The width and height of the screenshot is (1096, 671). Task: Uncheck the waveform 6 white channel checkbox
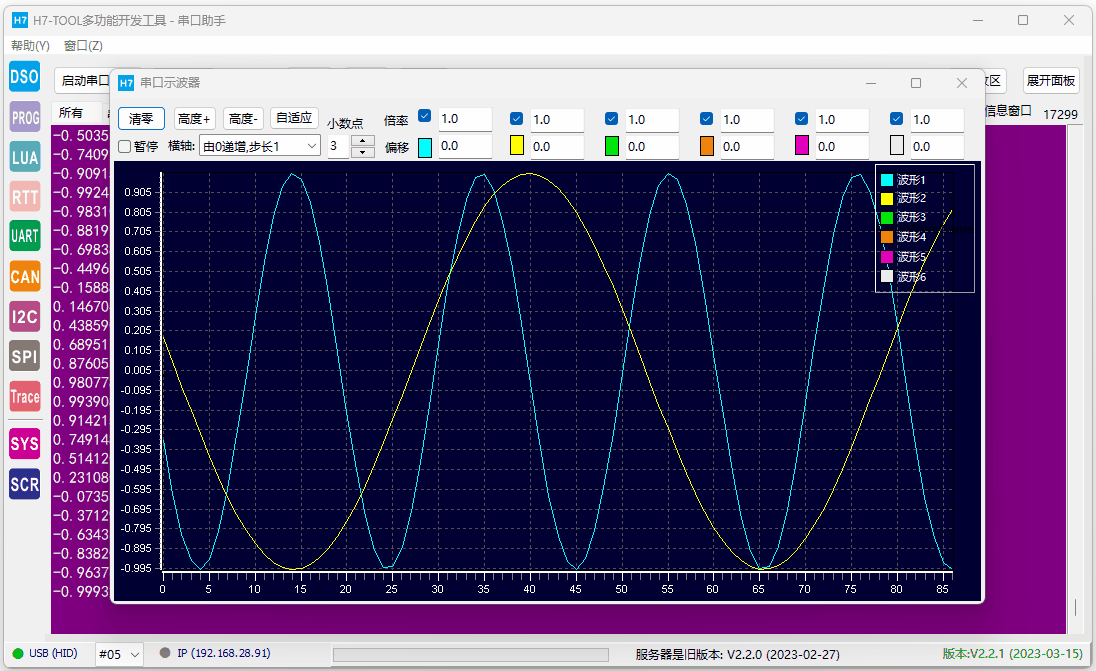897,119
